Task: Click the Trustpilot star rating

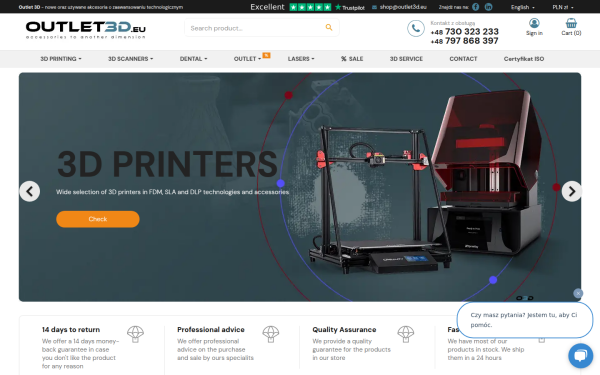Action: coord(310,7)
